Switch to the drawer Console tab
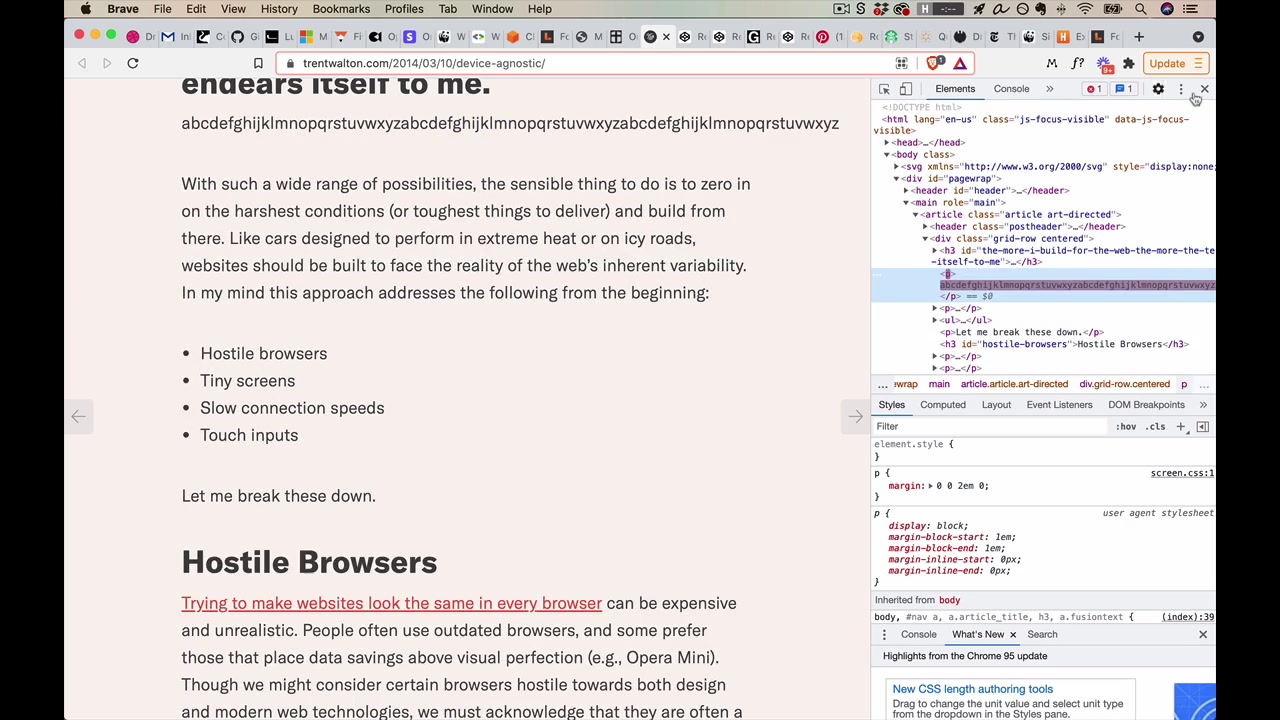This screenshot has width=1280, height=720. (x=918, y=635)
